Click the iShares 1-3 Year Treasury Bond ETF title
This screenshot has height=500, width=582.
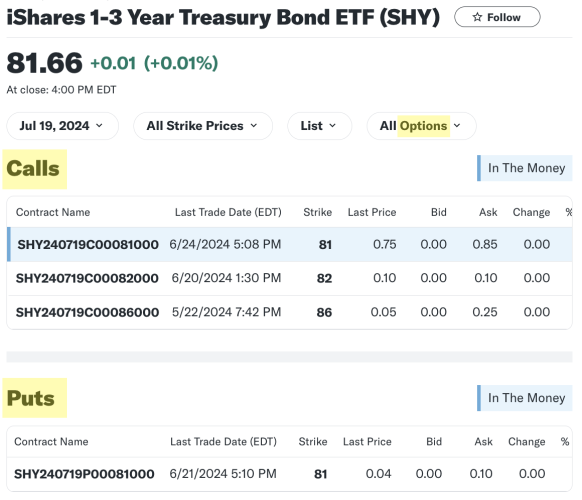coord(223,17)
